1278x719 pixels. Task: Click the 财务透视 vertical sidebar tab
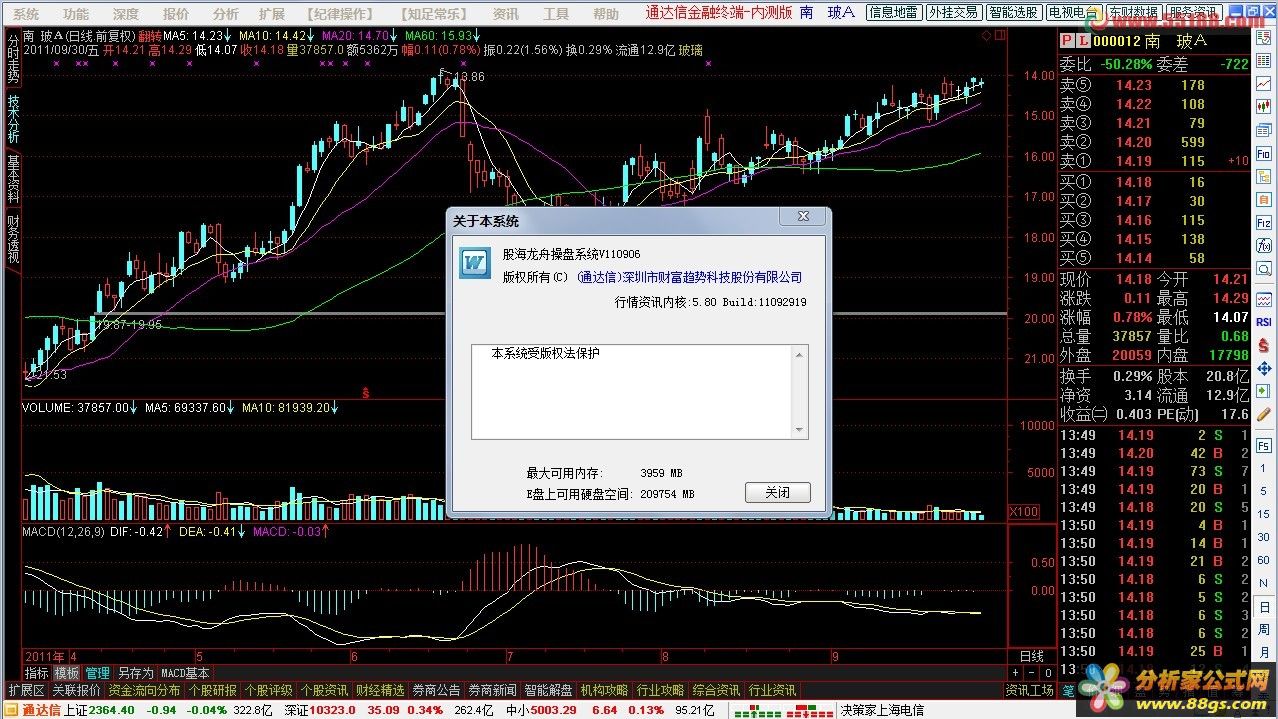click(12, 239)
